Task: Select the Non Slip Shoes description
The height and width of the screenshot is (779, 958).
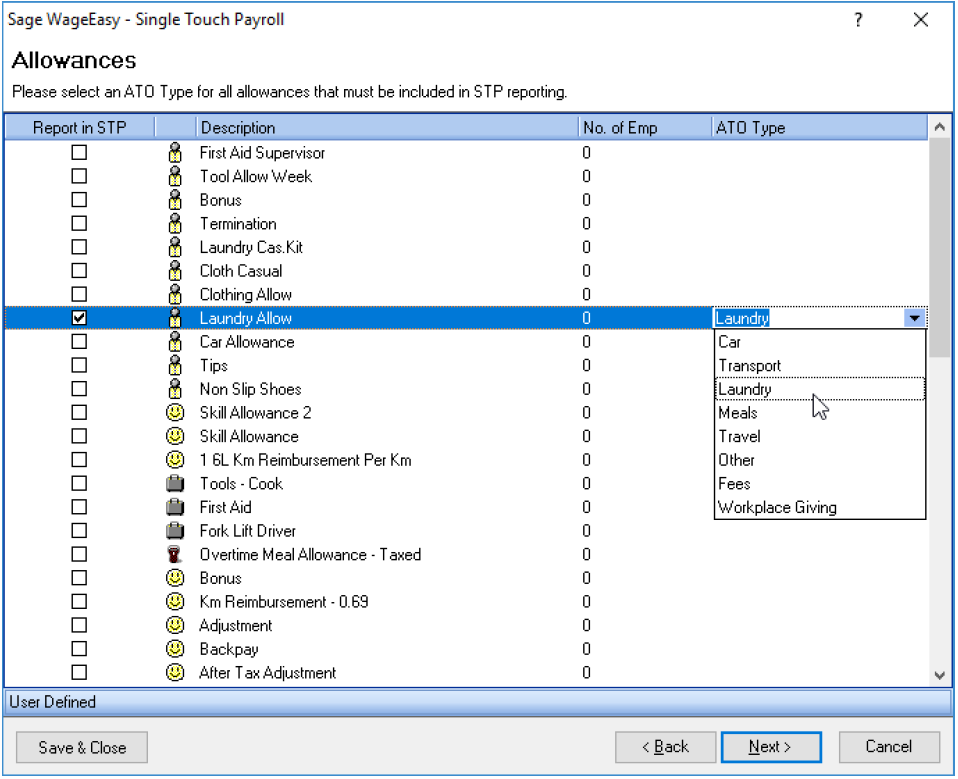Action: point(250,389)
